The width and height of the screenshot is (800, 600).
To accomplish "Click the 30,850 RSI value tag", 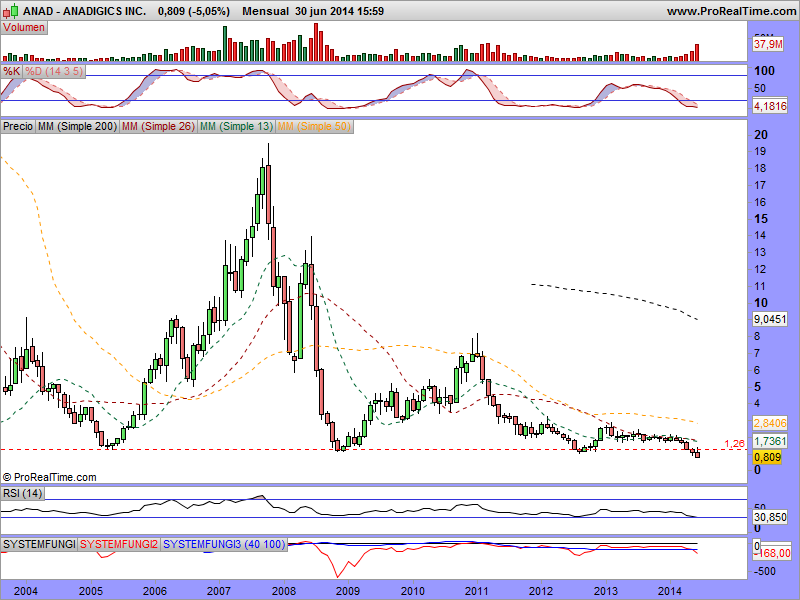I will coord(770,517).
